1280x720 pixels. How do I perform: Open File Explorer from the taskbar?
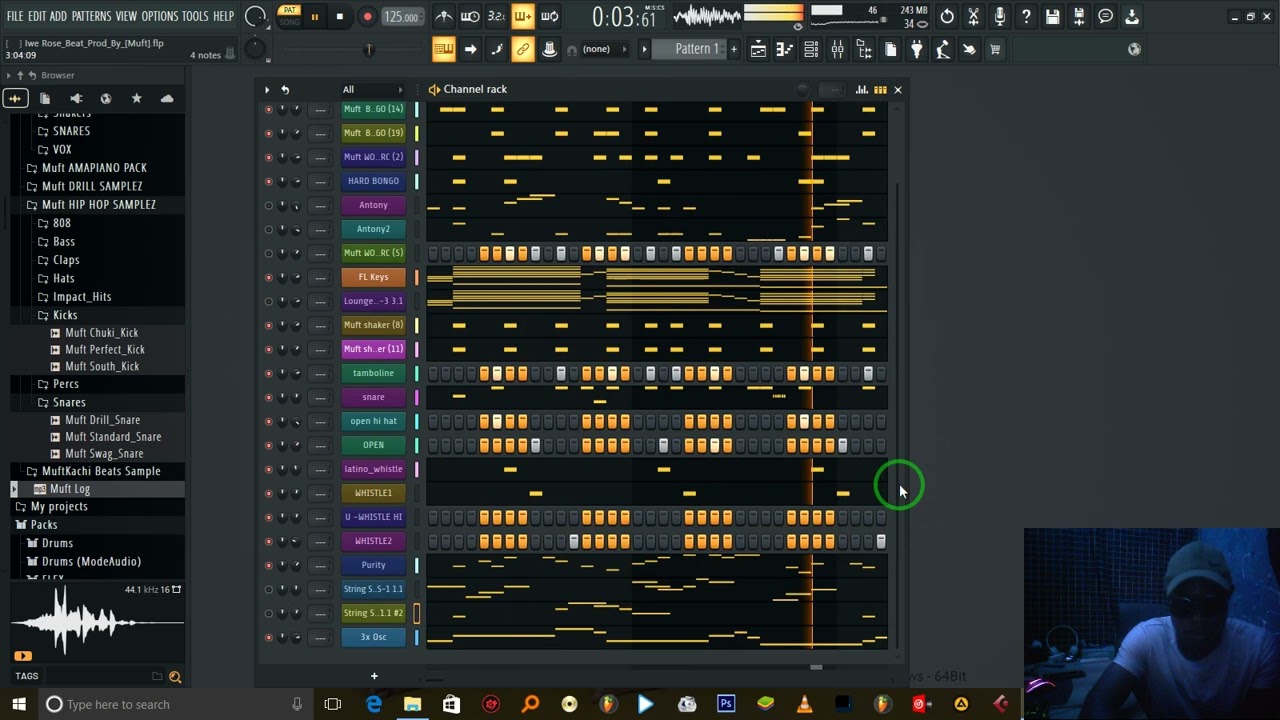412,704
